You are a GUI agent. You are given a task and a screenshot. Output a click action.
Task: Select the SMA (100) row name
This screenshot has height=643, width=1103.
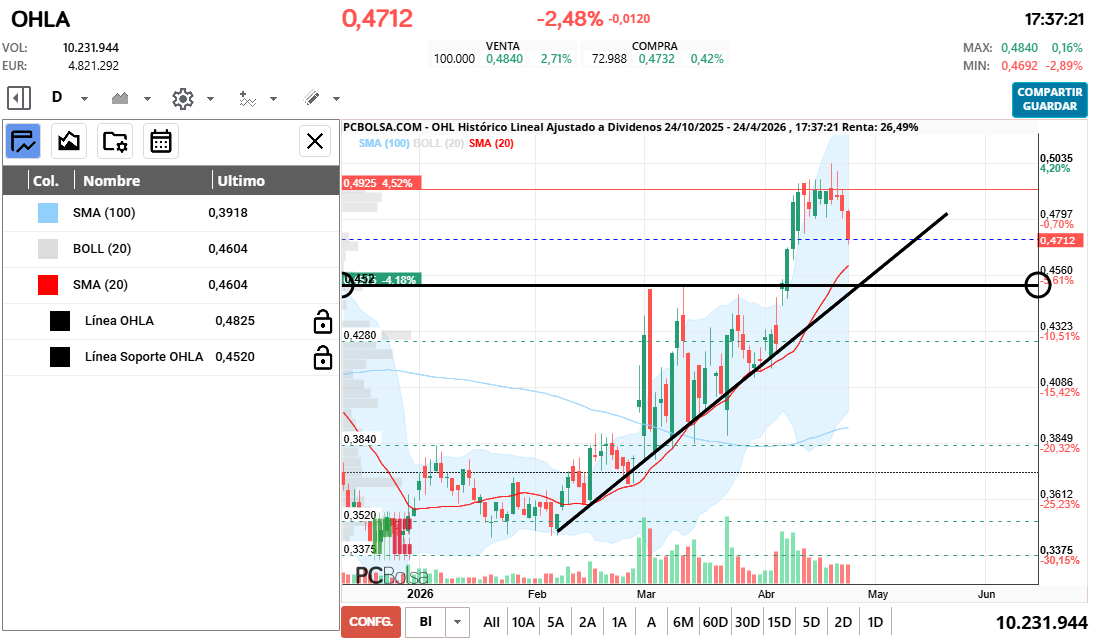(104, 212)
